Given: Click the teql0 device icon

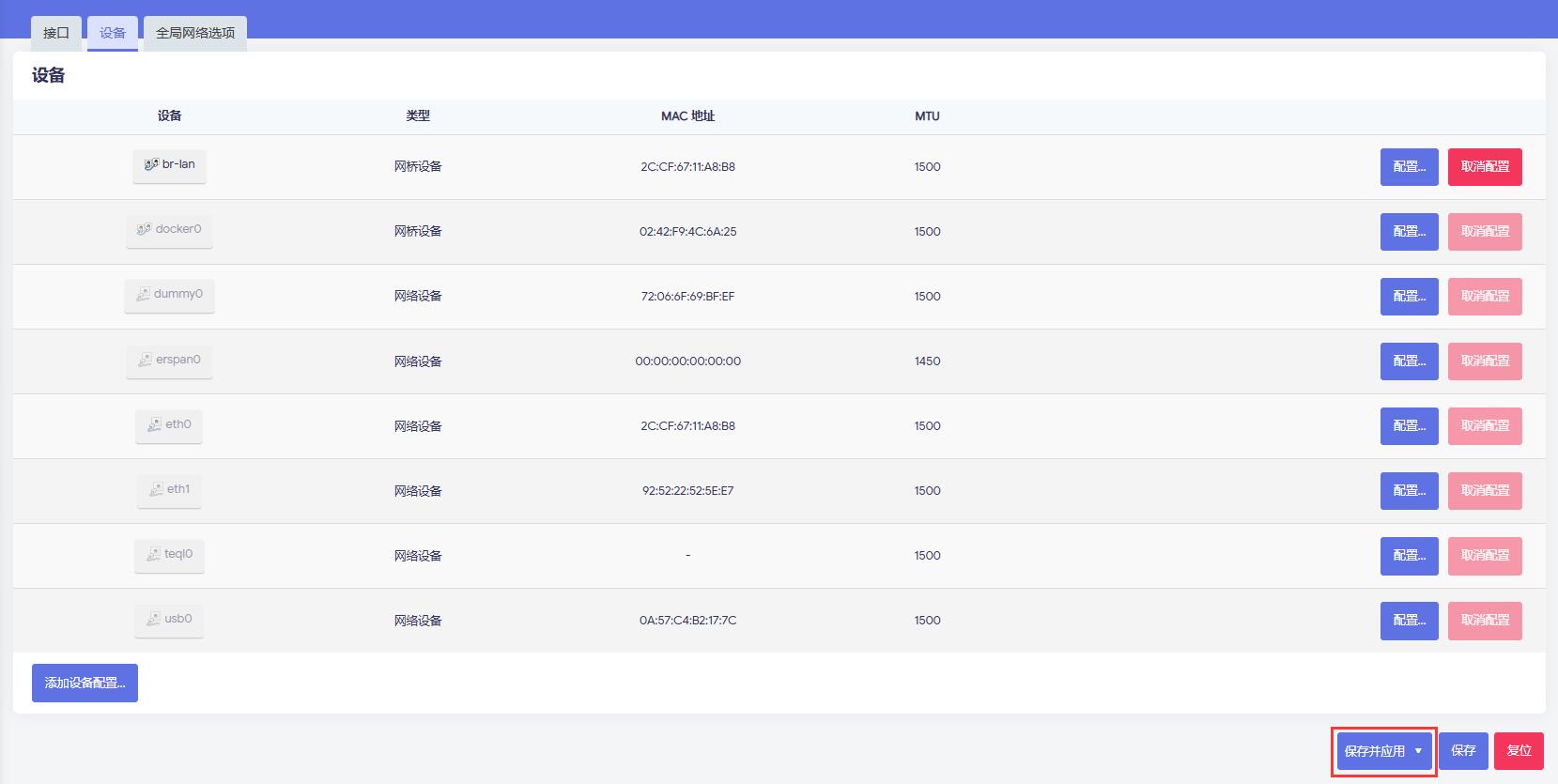Looking at the screenshot, I should (x=153, y=554).
